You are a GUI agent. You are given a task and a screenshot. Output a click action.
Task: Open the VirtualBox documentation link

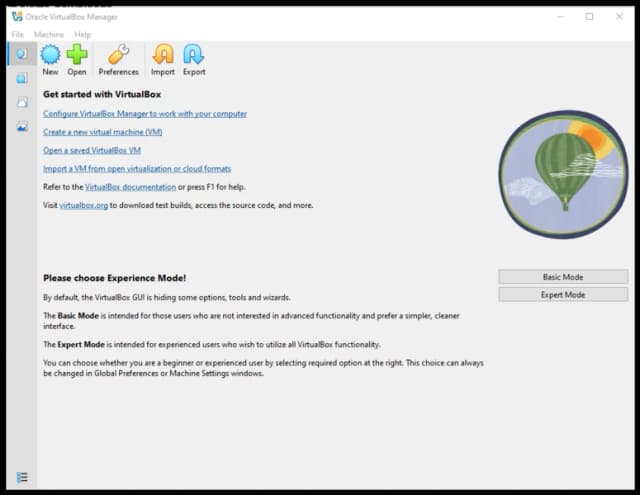(130, 187)
